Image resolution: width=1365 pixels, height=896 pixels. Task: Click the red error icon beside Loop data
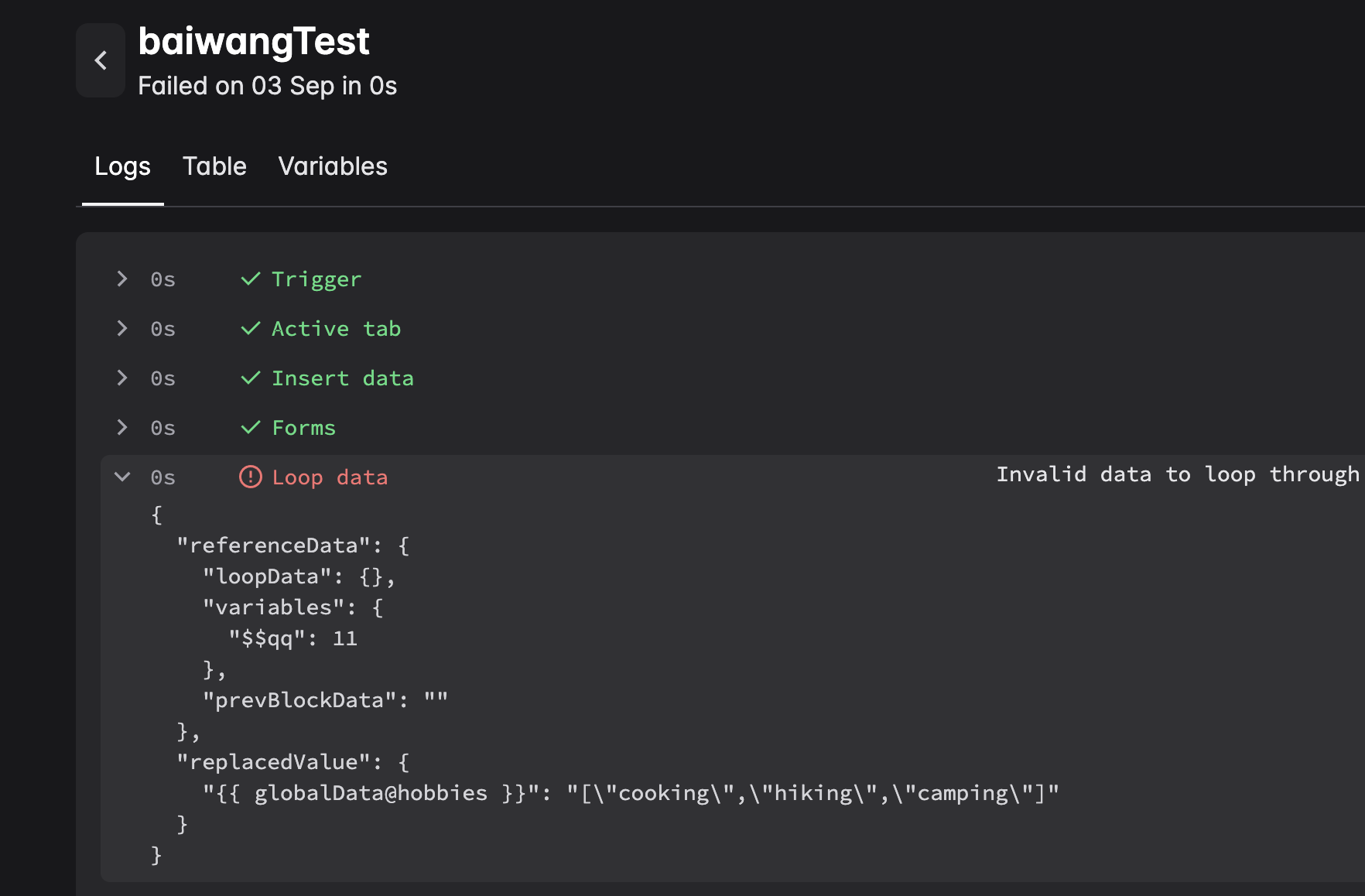click(x=249, y=477)
